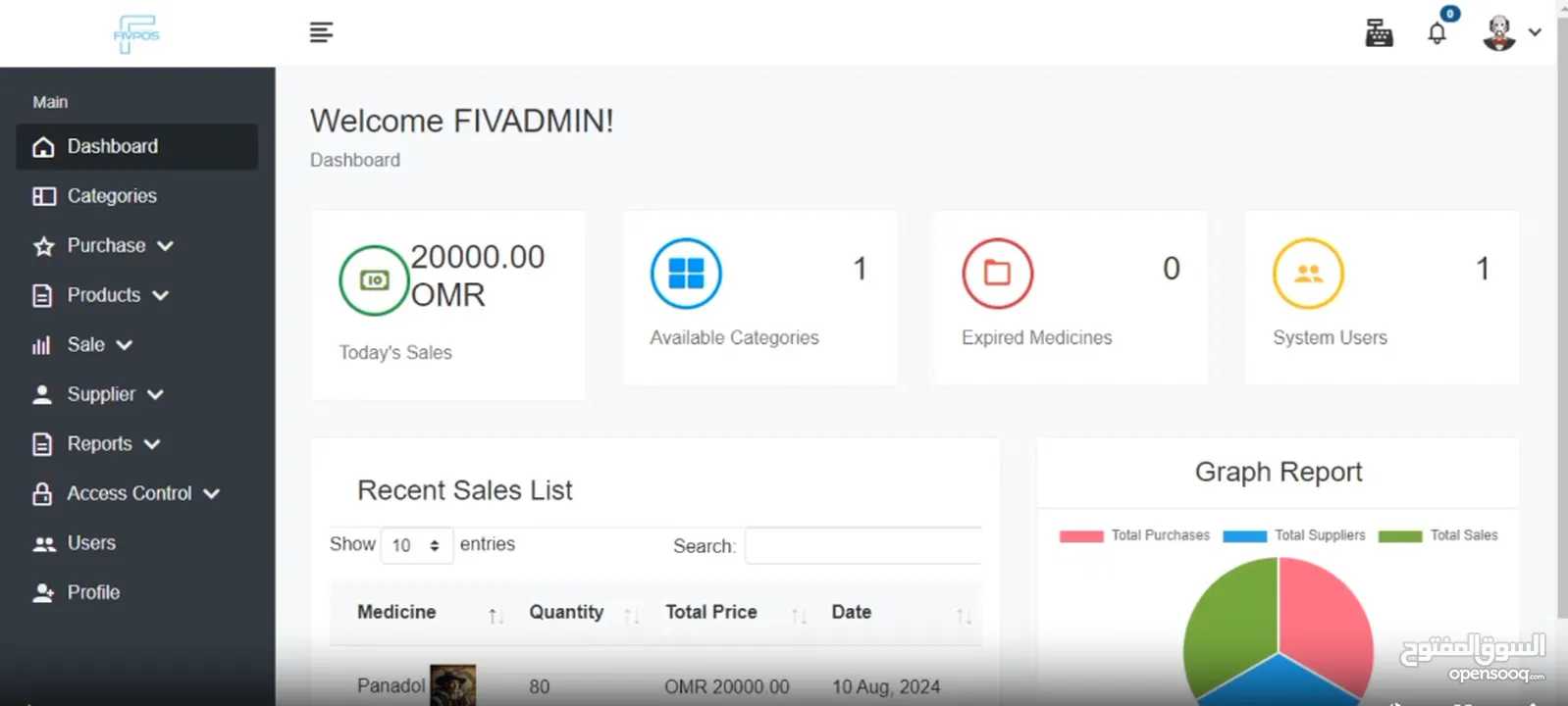Open the Users menu item
The width and height of the screenshot is (1568, 706).
(137, 543)
